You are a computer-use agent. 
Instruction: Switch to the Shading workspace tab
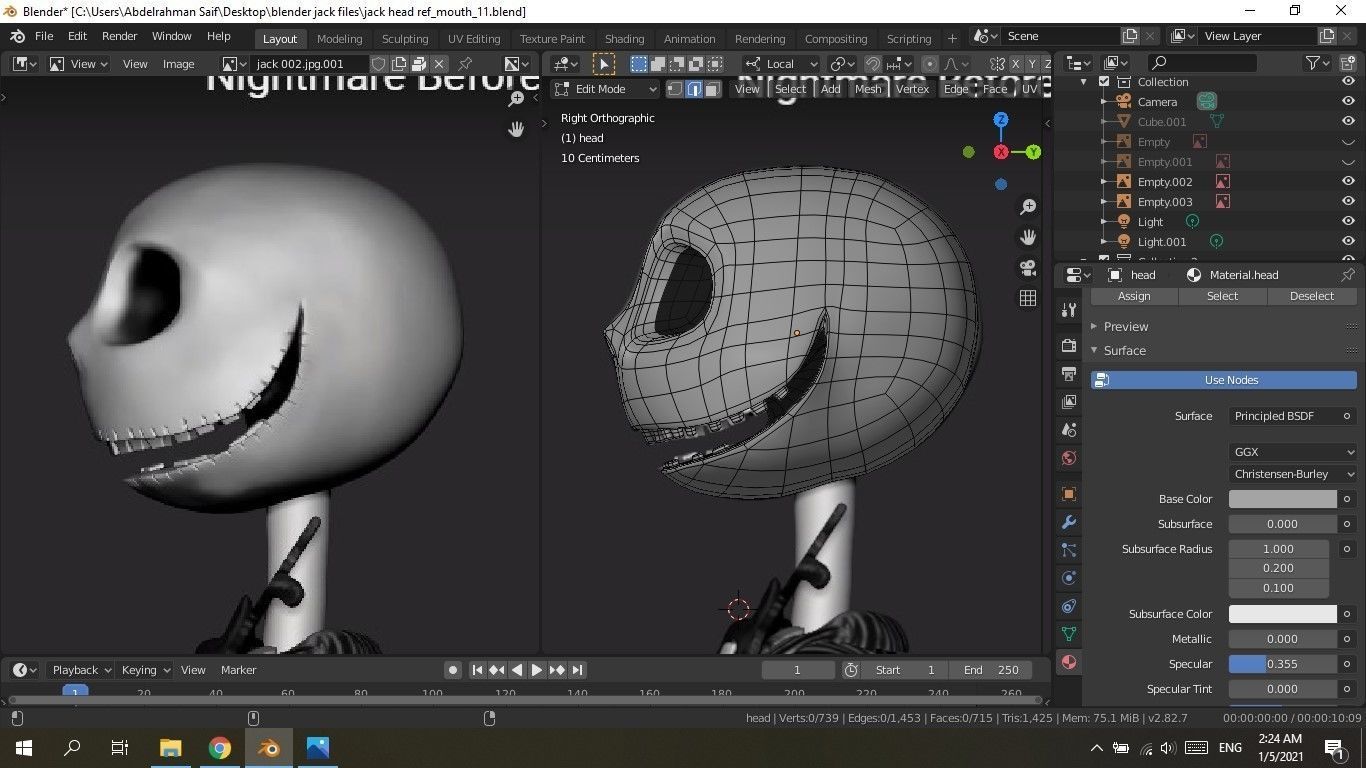click(624, 39)
